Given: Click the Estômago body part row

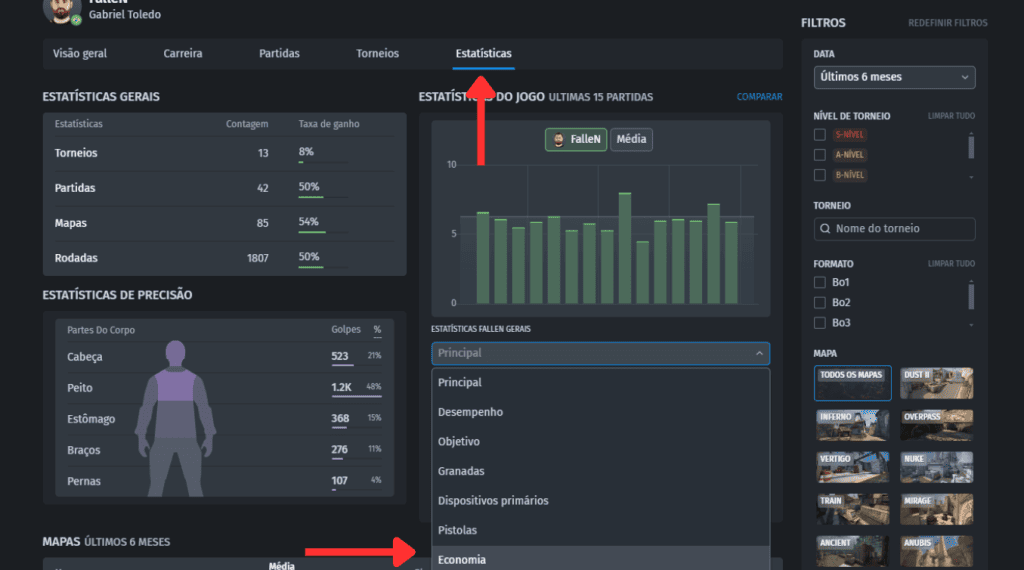Looking at the screenshot, I should 224,419.
